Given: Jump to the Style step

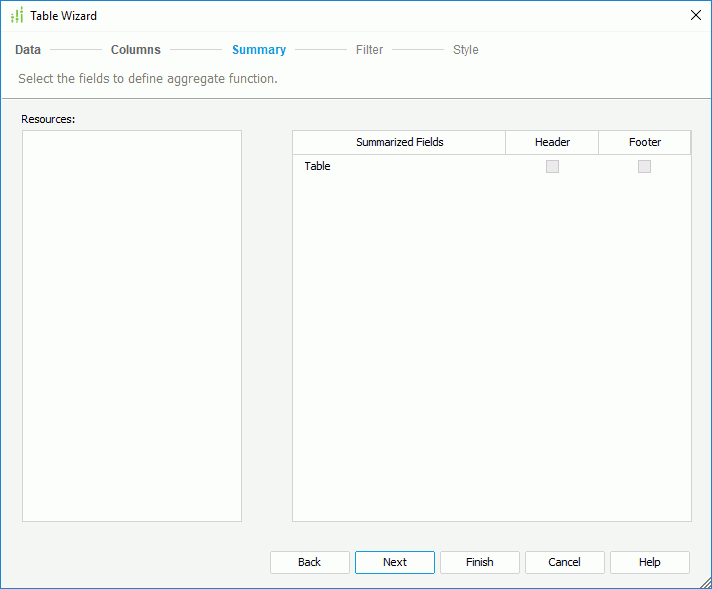Looking at the screenshot, I should coord(465,49).
